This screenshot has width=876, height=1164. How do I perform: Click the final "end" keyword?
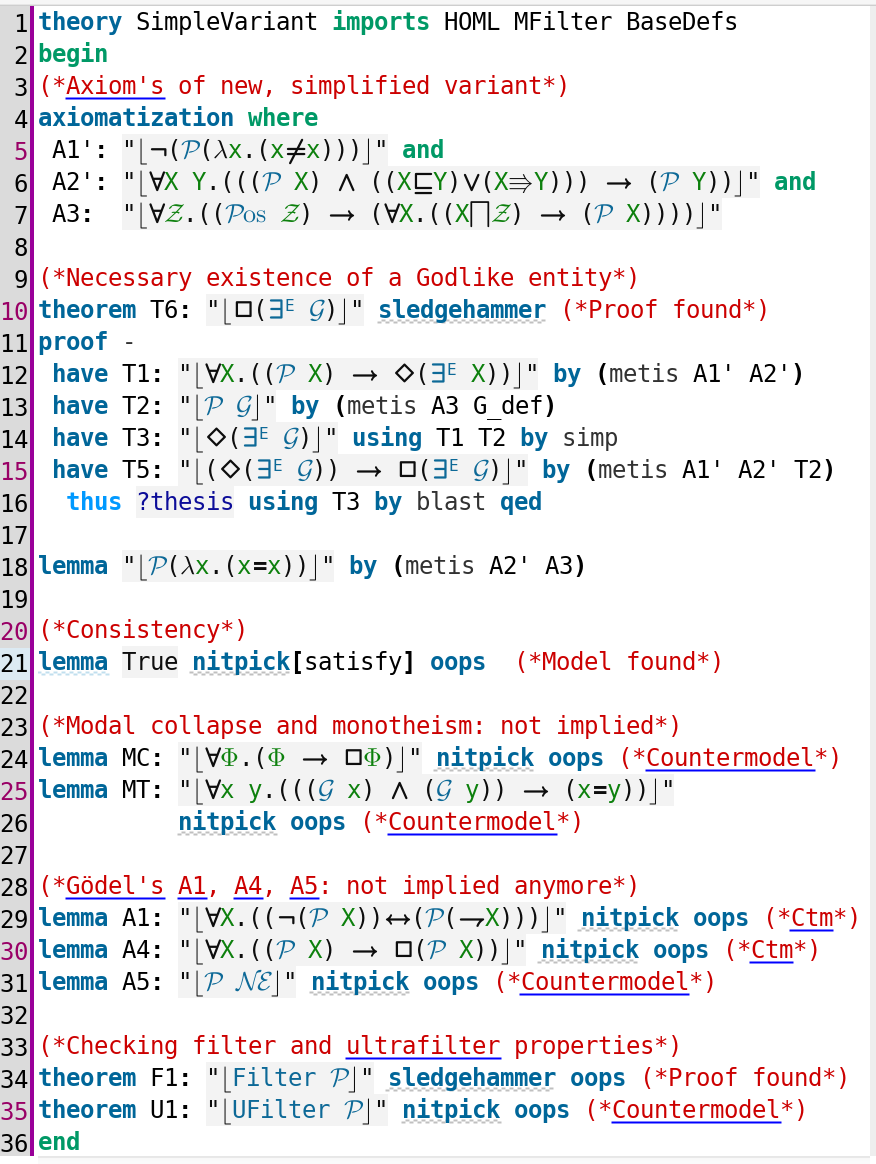coord(59,1141)
